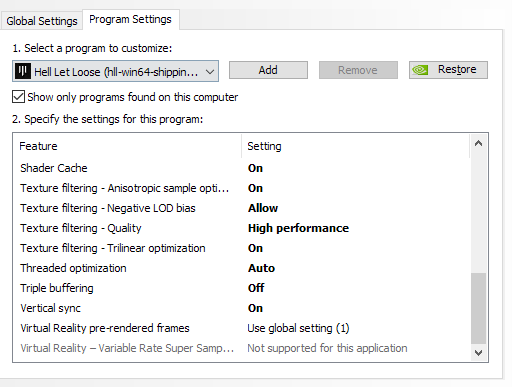
Task: Click the Hell Let Loose program icon
Action: 23,71
